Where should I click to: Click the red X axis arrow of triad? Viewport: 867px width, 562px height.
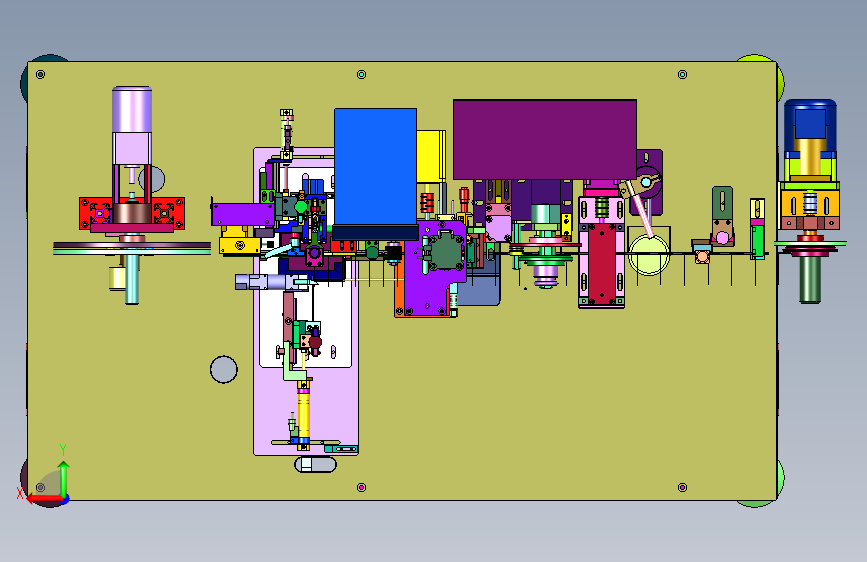click(44, 499)
